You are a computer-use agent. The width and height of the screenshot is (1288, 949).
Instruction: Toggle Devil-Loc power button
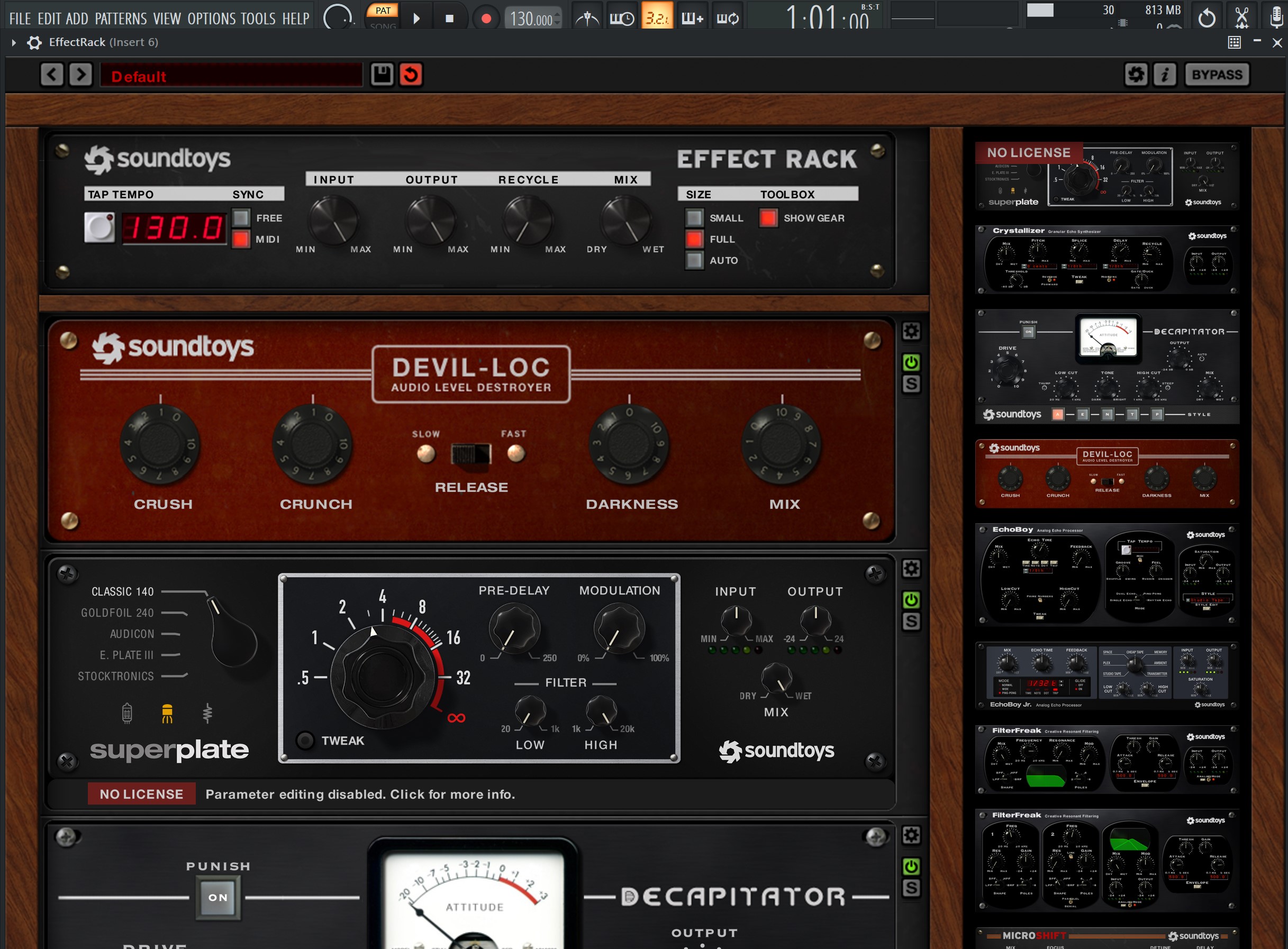point(911,362)
